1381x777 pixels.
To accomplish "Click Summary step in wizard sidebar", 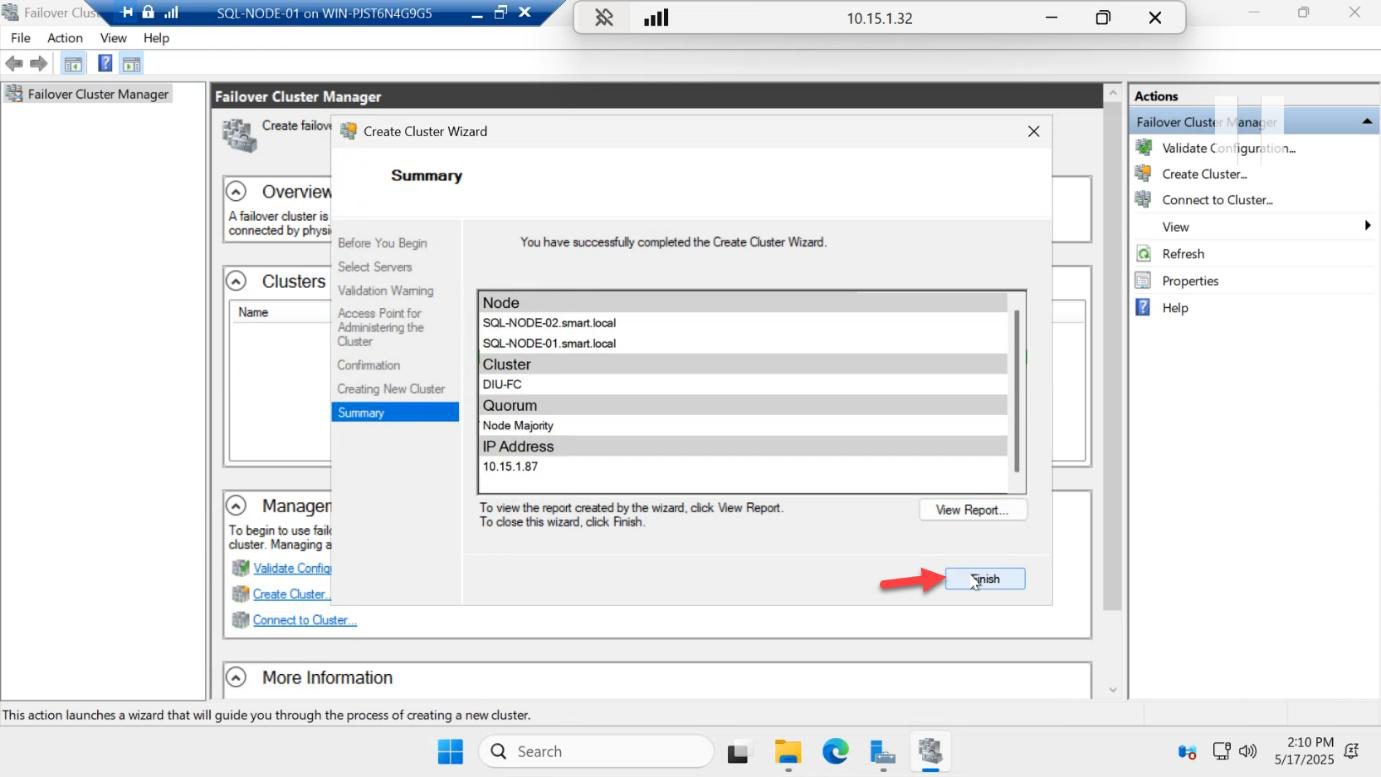I will (395, 412).
